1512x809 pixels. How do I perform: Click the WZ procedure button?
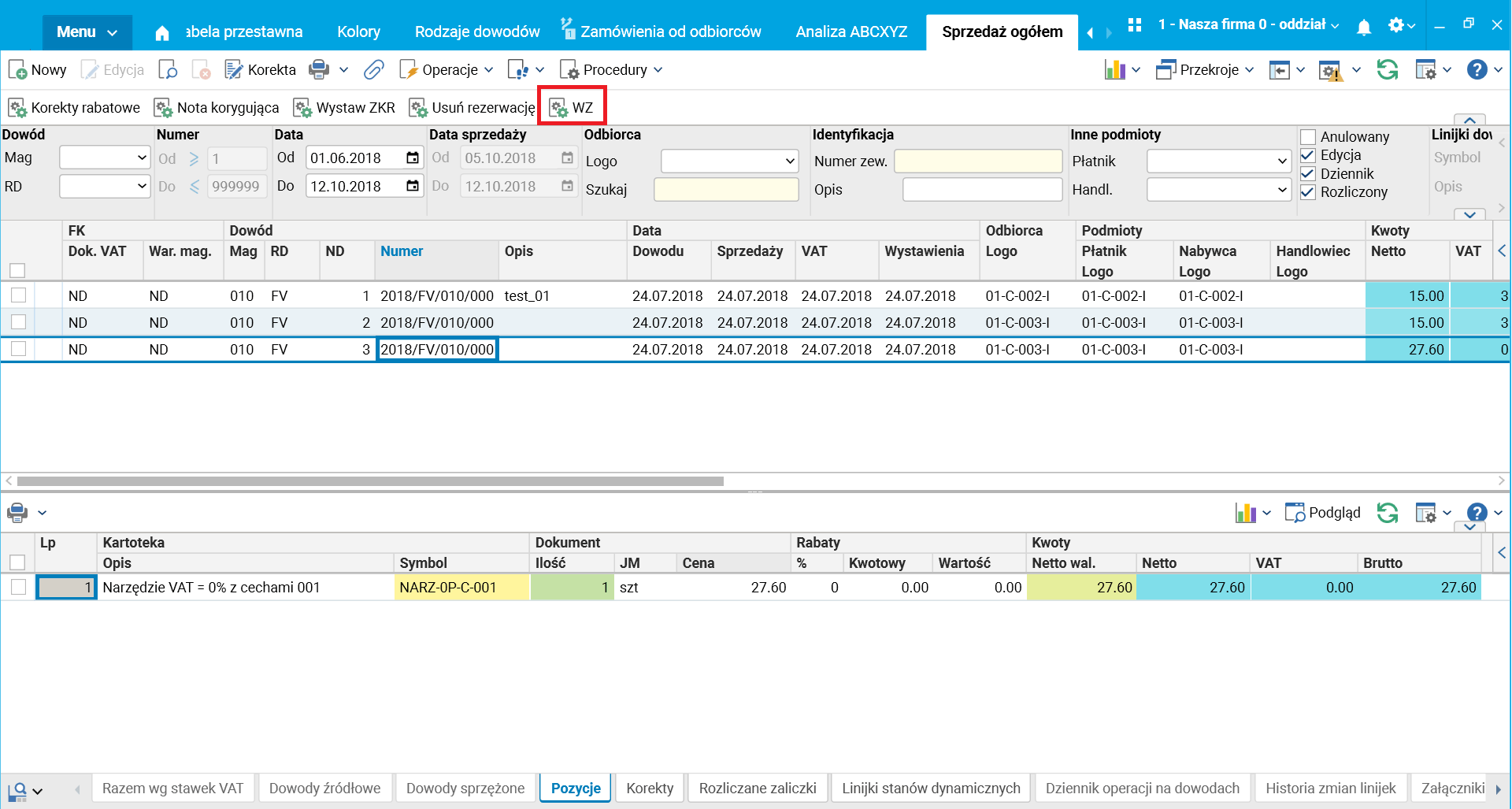[x=572, y=107]
